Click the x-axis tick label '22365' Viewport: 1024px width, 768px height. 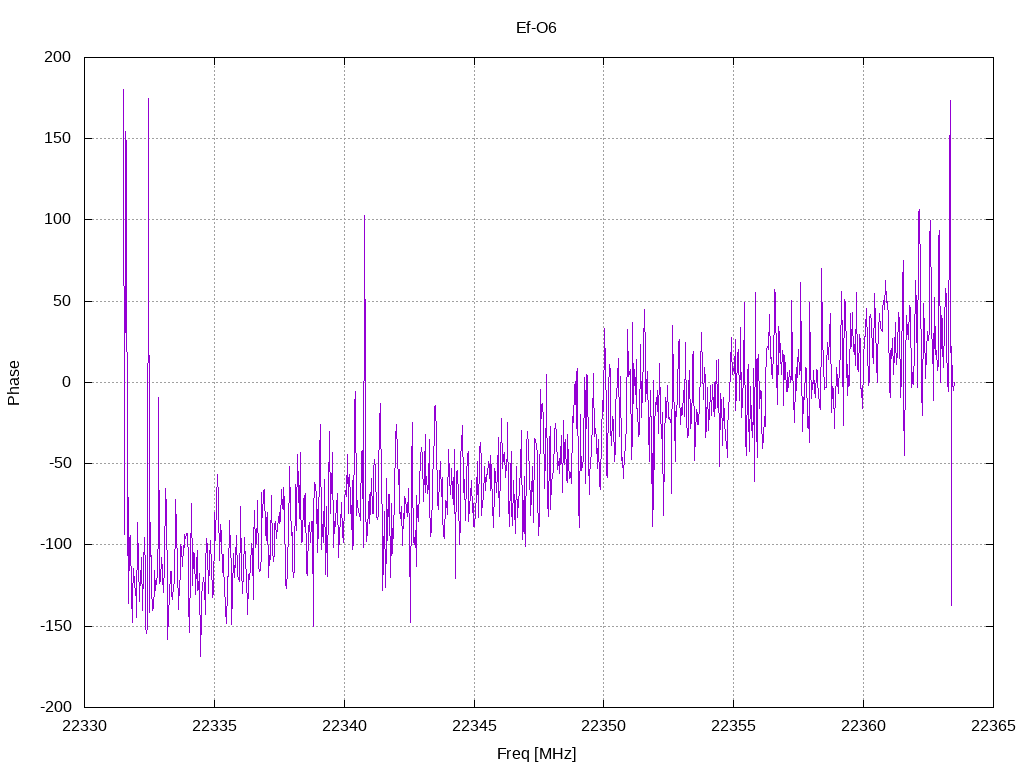[x=993, y=726]
